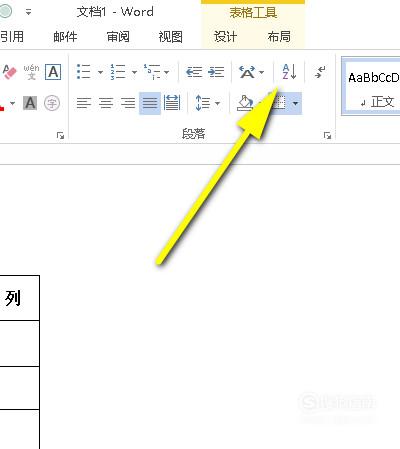Select the 正文 (Normal) style
Screen dimensions: 400x449
pos(371,86)
